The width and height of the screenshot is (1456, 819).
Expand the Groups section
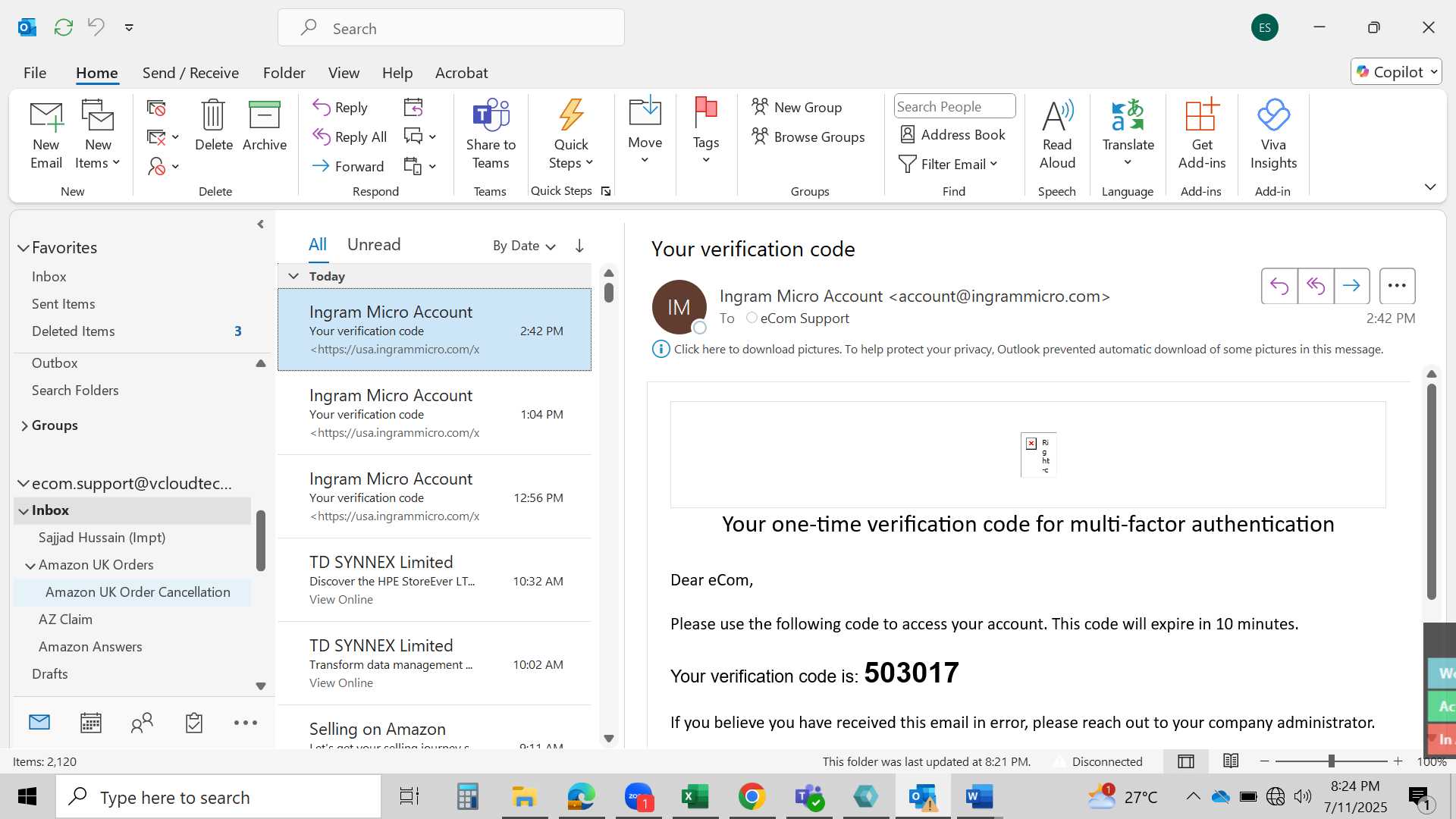[24, 426]
